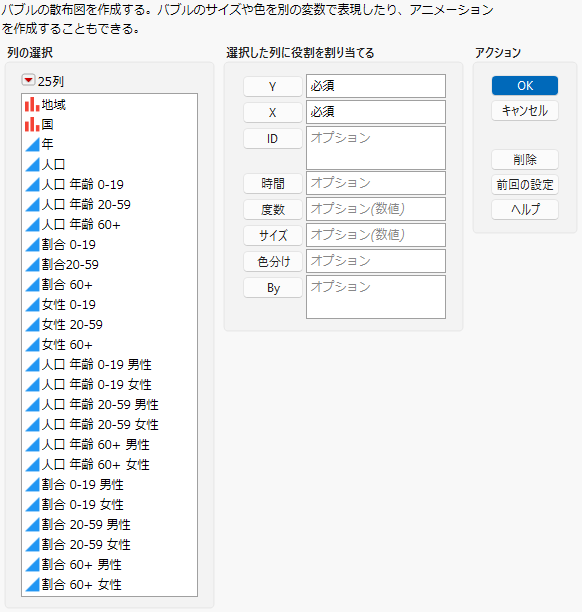This screenshot has height=612, width=582.
Task: Click the ID optional role box
Action: pyautogui.click(x=376, y=148)
